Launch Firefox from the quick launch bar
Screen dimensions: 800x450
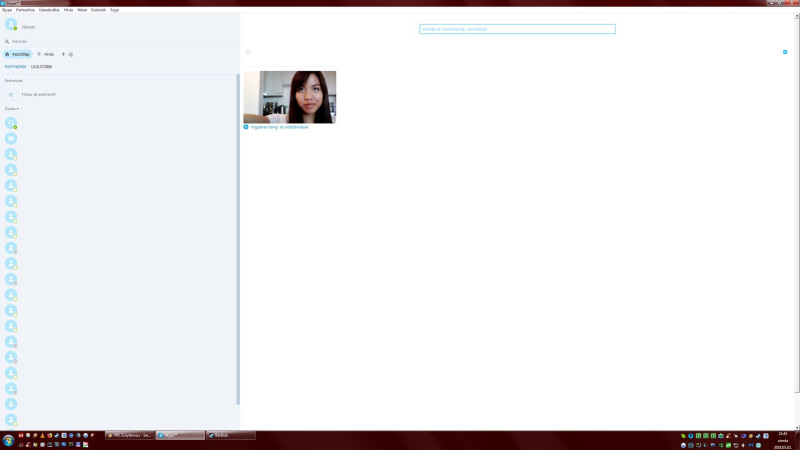tap(49, 436)
